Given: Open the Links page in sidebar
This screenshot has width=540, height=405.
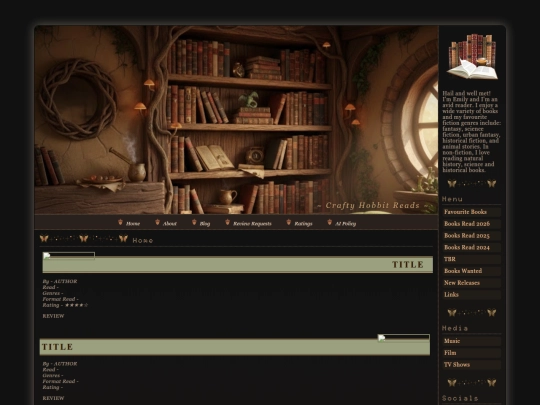Looking at the screenshot, I should pyautogui.click(x=471, y=294).
